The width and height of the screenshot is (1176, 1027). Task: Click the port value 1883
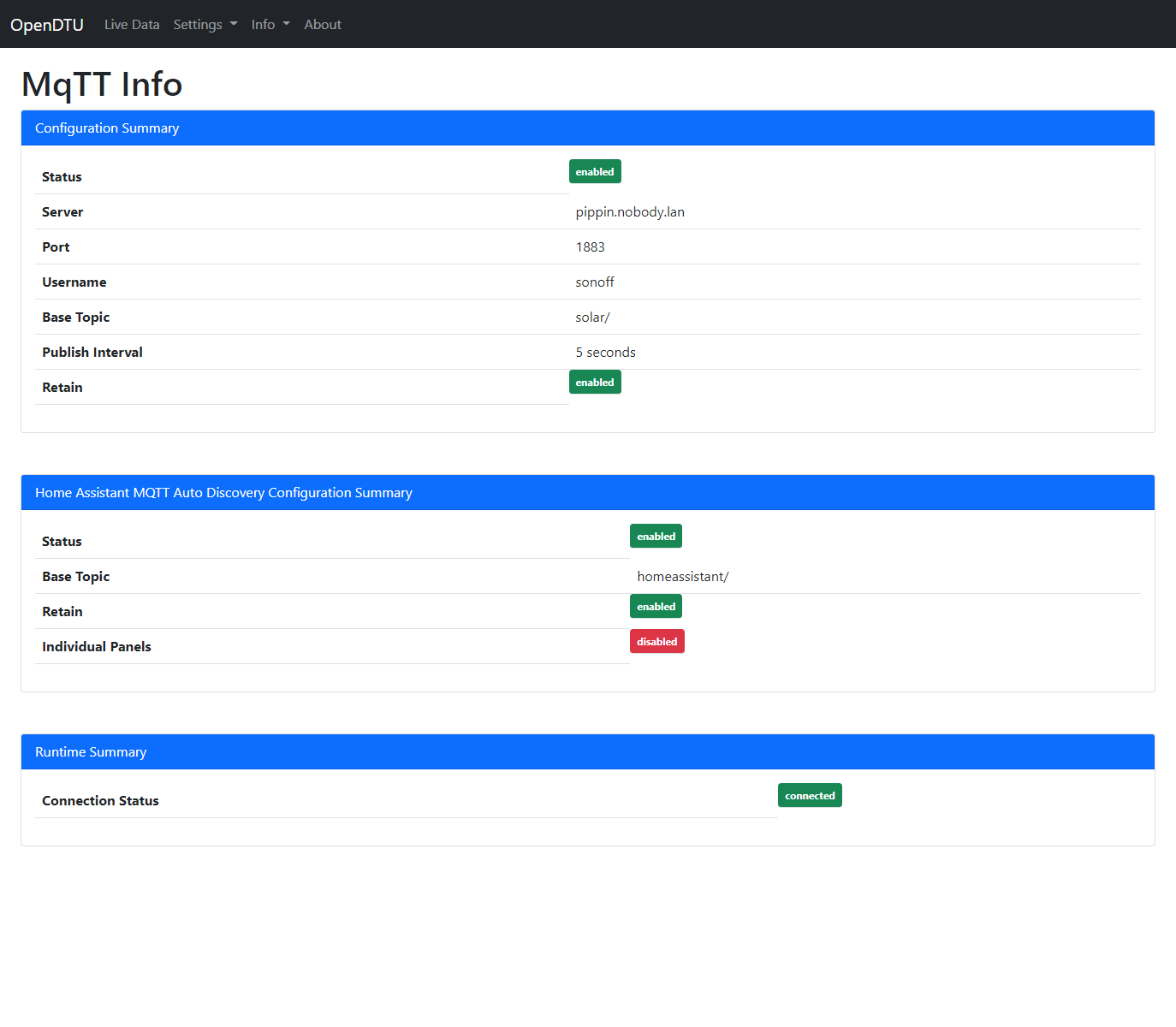point(590,247)
